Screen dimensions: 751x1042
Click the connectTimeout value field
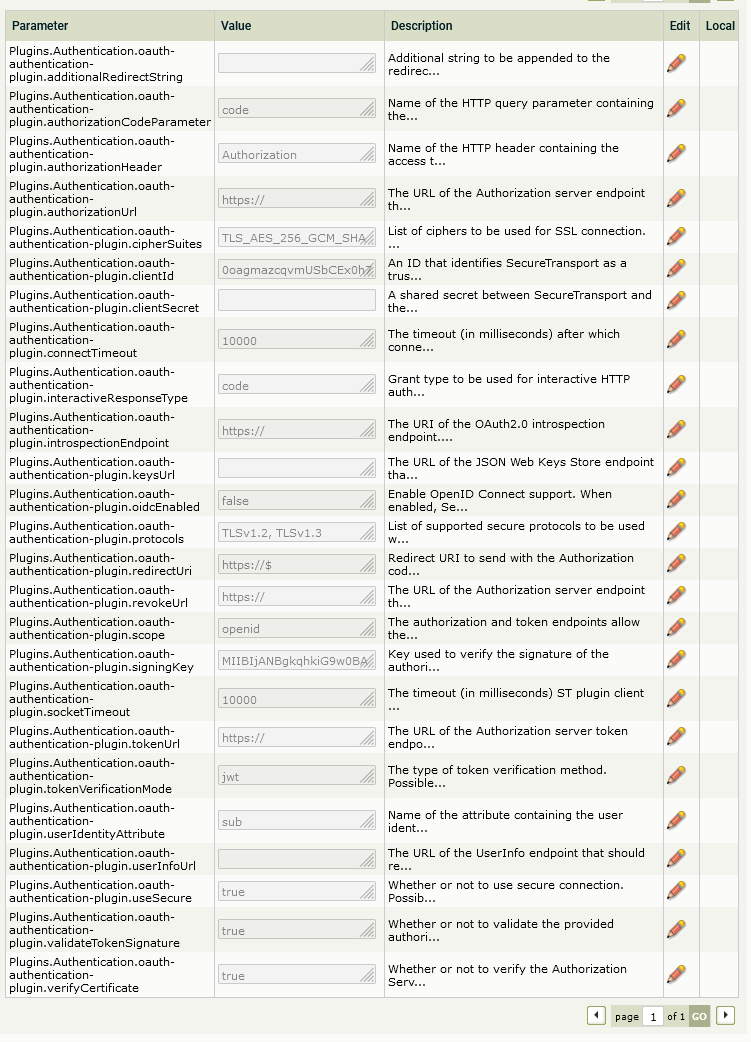tap(297, 340)
